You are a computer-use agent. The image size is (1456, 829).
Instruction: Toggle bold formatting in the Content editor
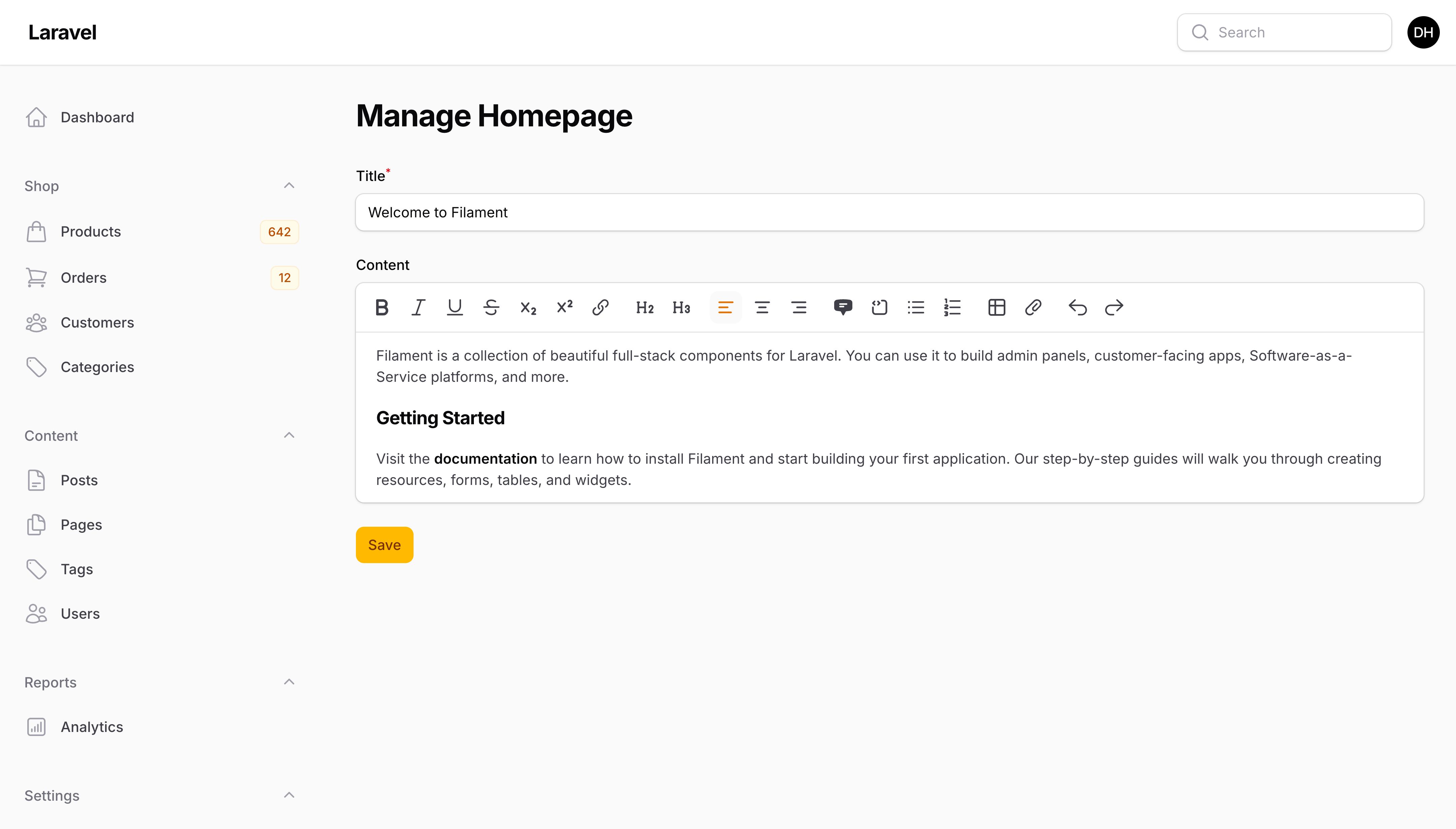click(382, 307)
